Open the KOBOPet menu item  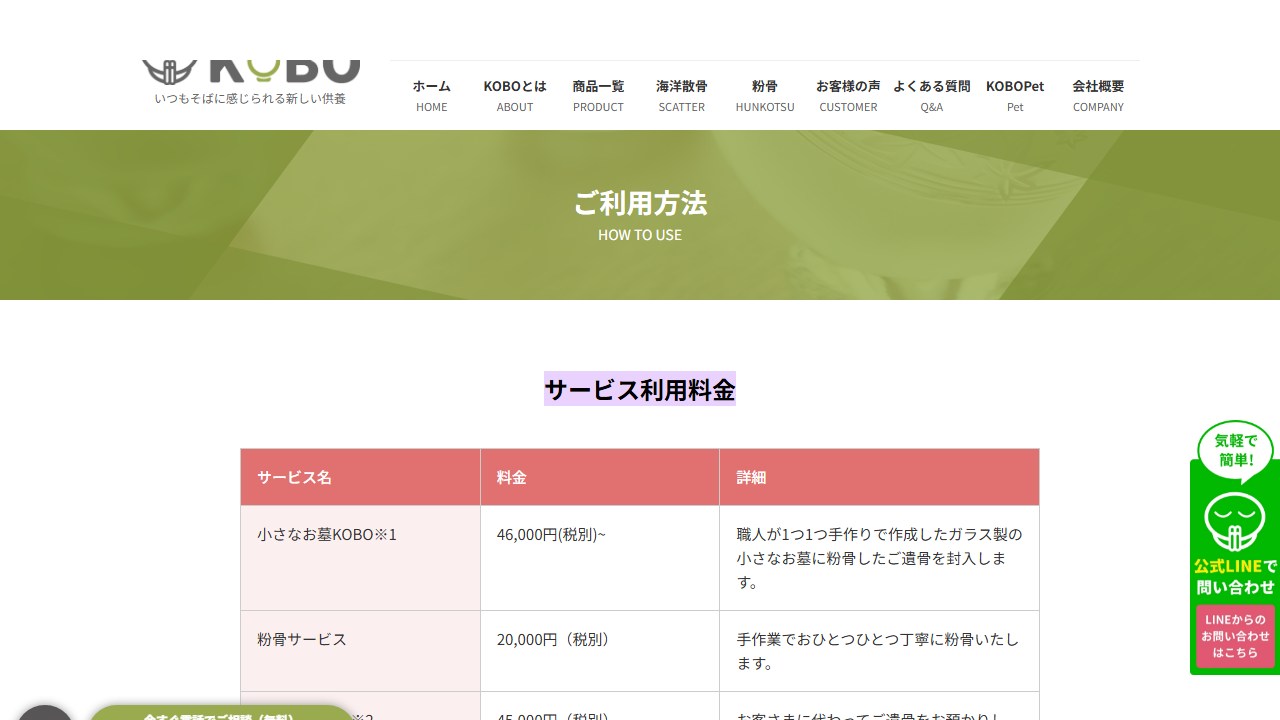pyautogui.click(x=1015, y=96)
